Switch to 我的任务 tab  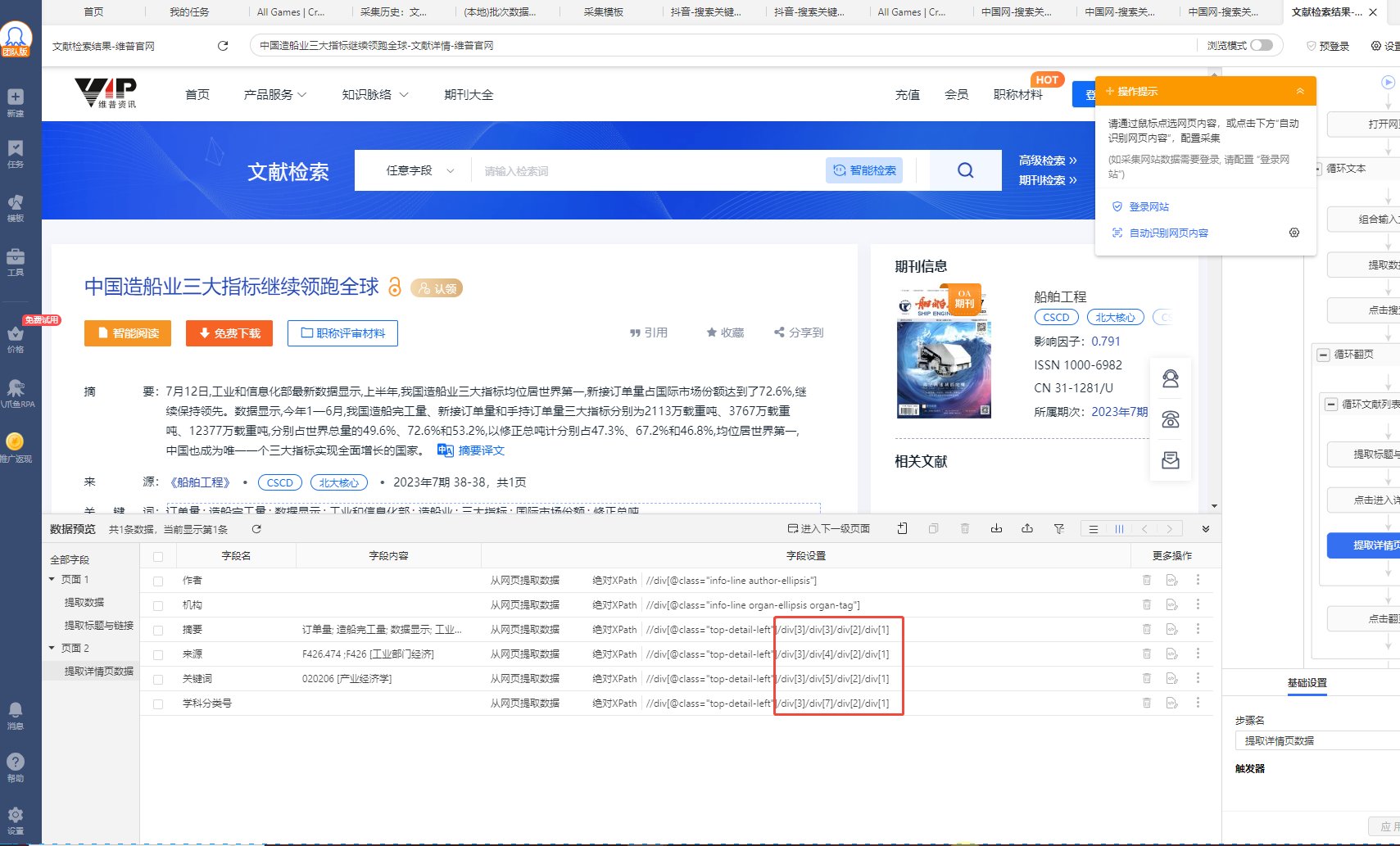click(x=189, y=11)
